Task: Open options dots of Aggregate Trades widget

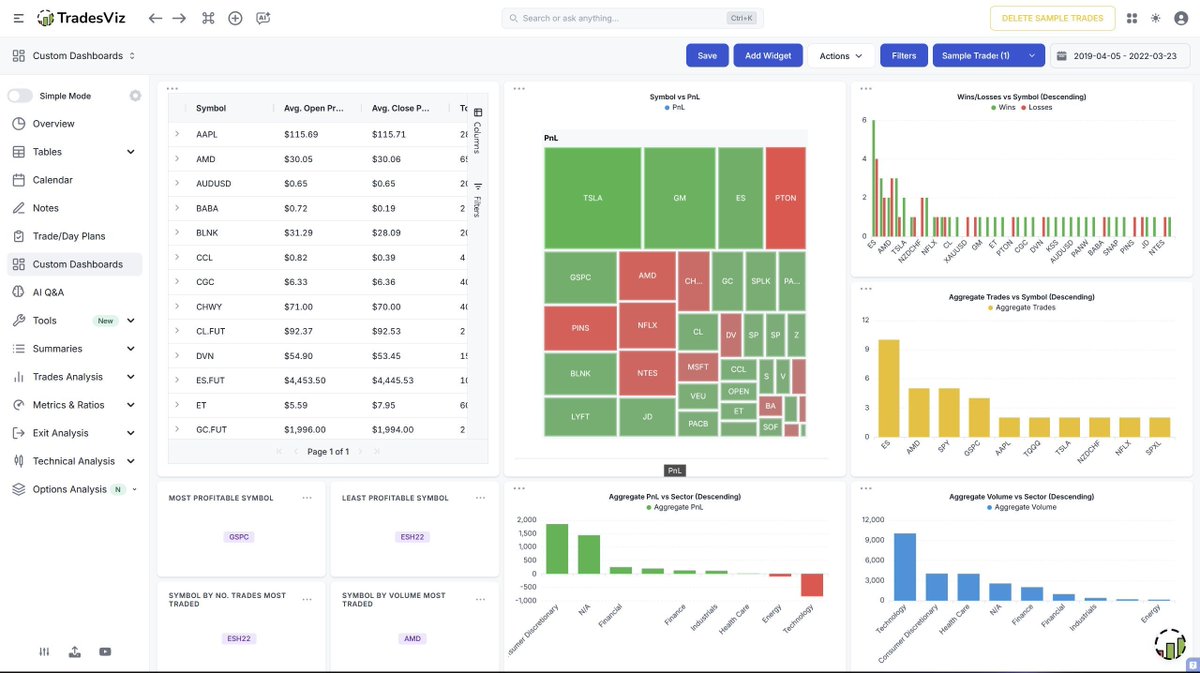Action: (x=865, y=289)
